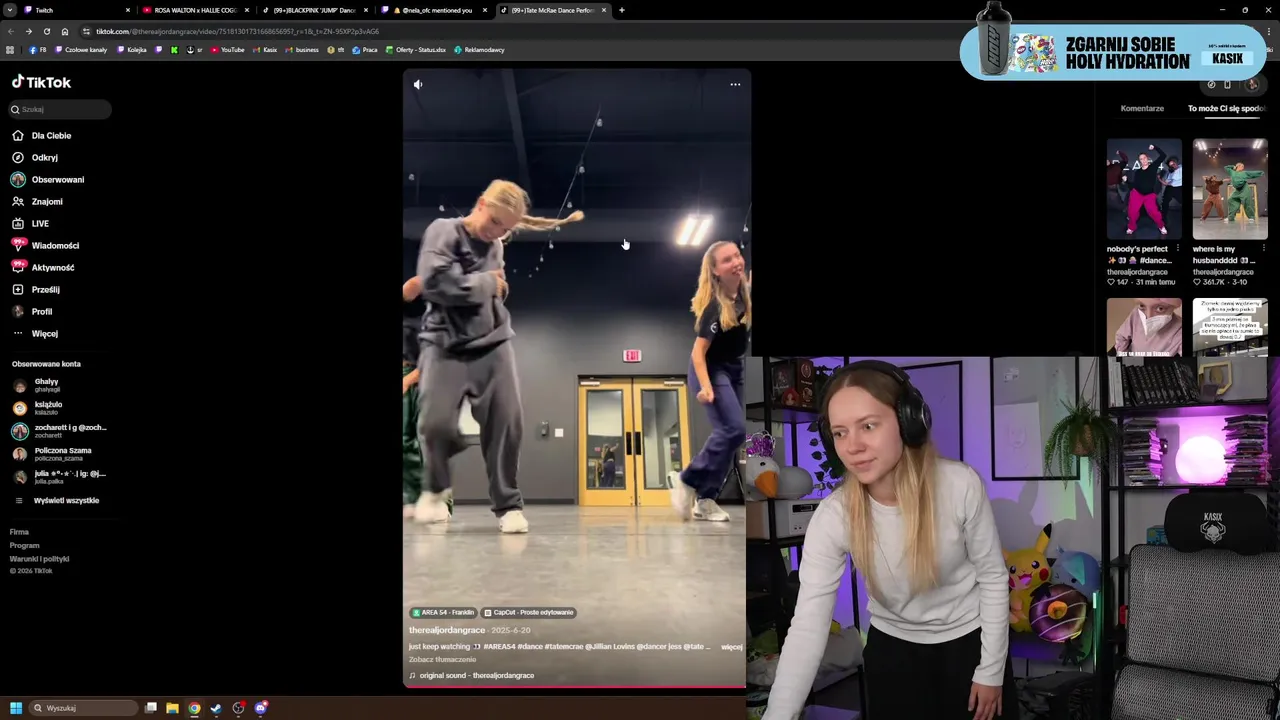Expand caption with więcej
Viewport: 1280px width, 720px height.
click(x=731, y=647)
